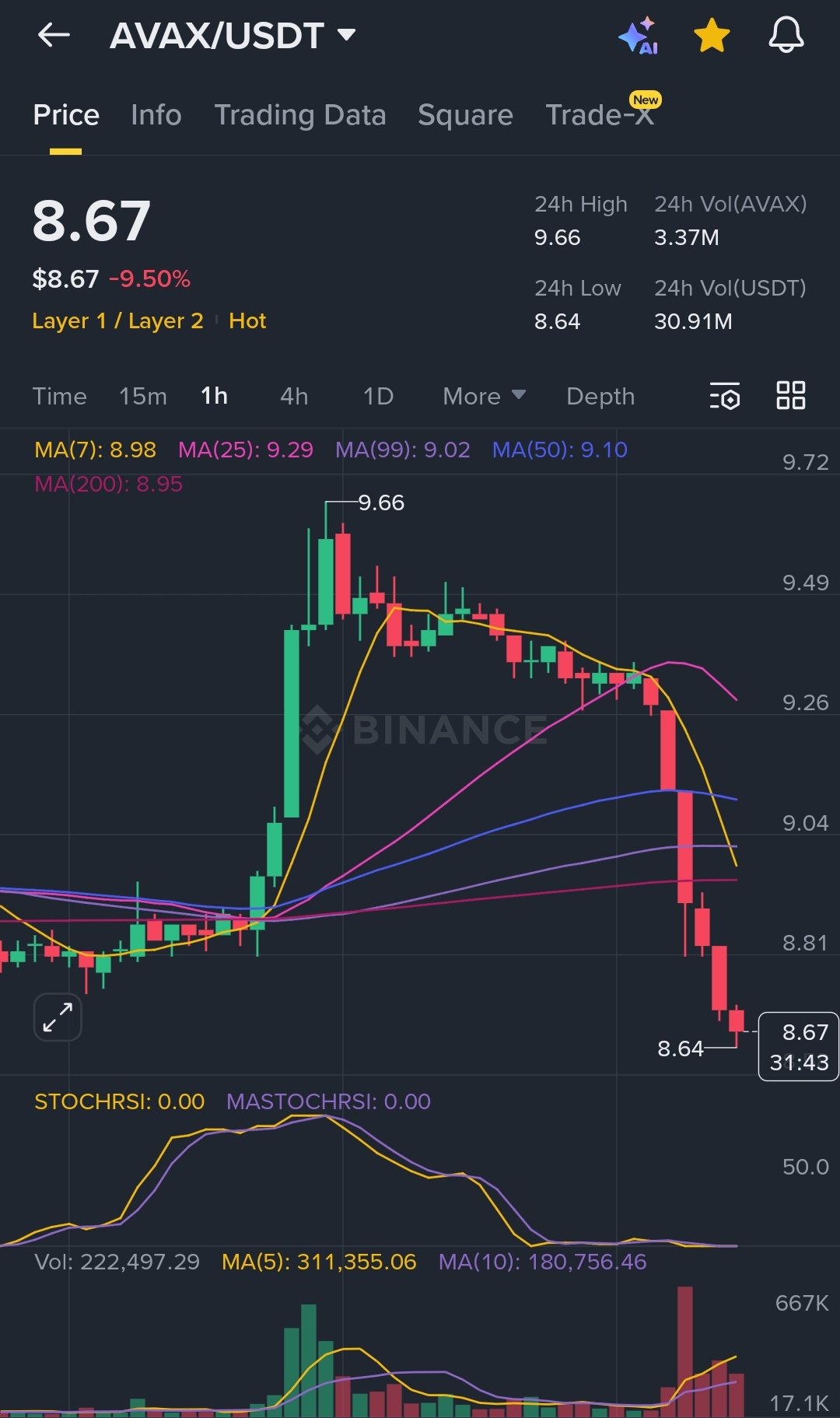Open price alerts bell icon
Viewport: 840px width, 1418px height.
point(786,35)
